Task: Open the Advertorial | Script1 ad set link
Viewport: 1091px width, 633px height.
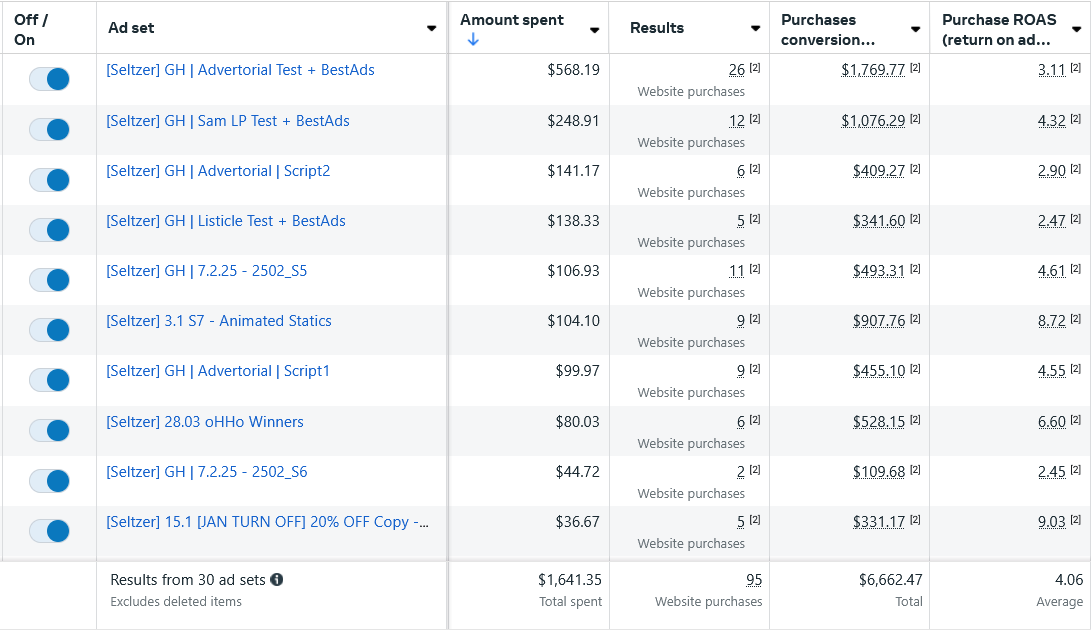Action: 218,371
